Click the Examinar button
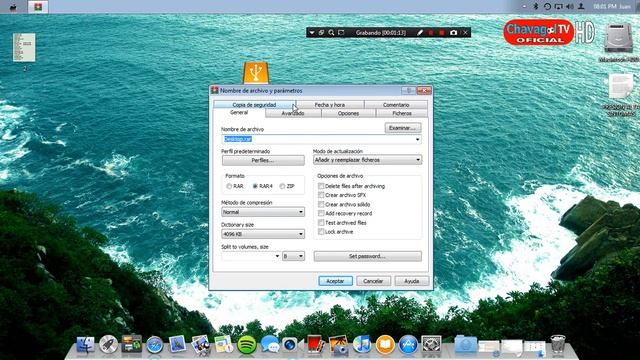This screenshot has height=360, width=640. pos(402,128)
